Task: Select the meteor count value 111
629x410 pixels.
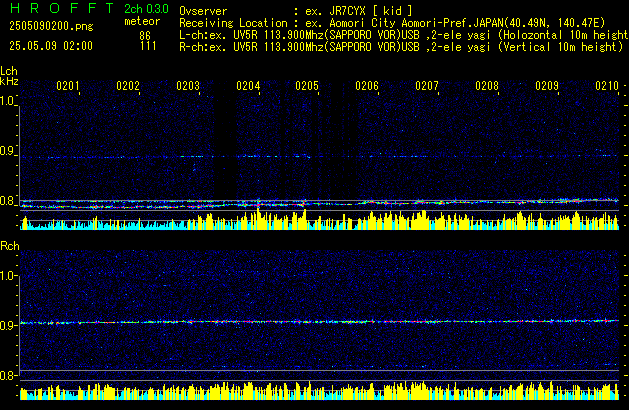Action: click(148, 46)
